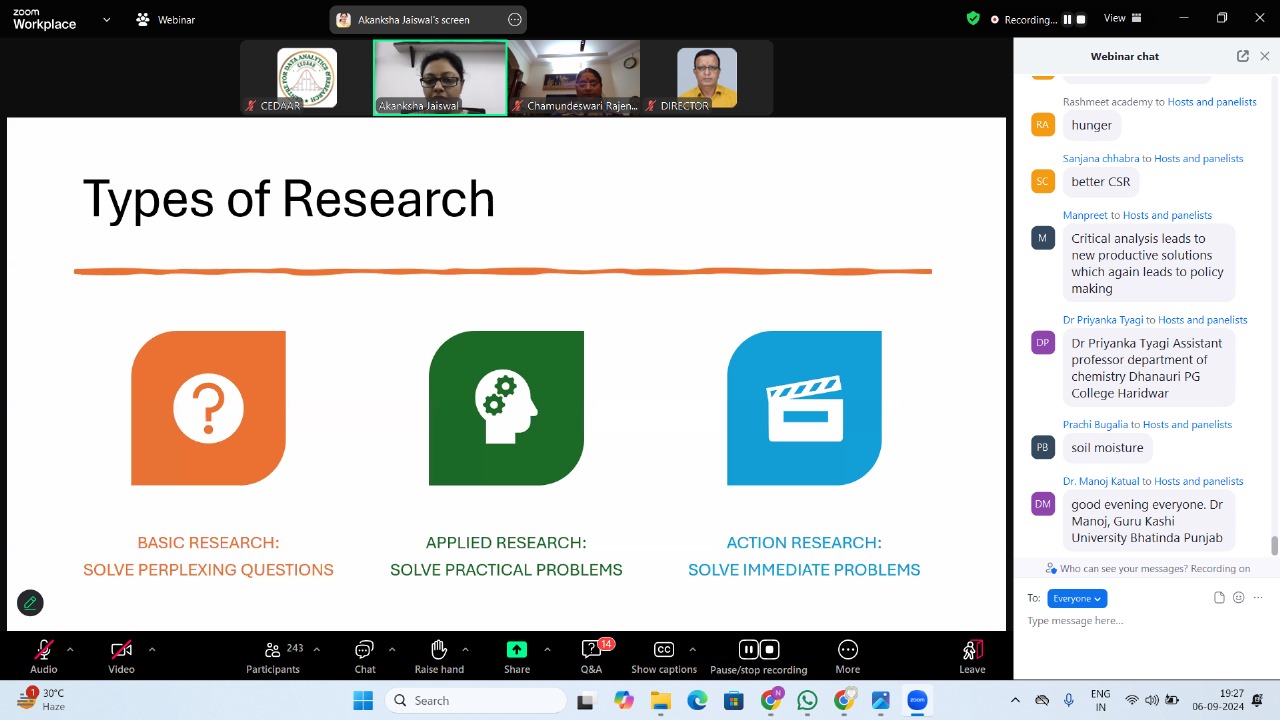Image resolution: width=1280 pixels, height=720 pixels.
Task: Open emoji picker in chat box
Action: point(1238,598)
